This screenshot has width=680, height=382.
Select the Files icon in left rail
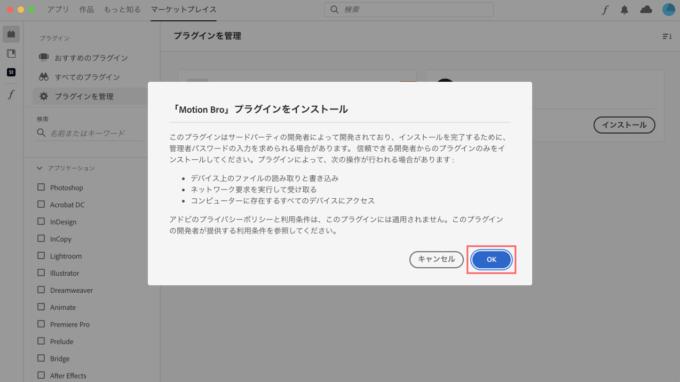click(x=11, y=53)
